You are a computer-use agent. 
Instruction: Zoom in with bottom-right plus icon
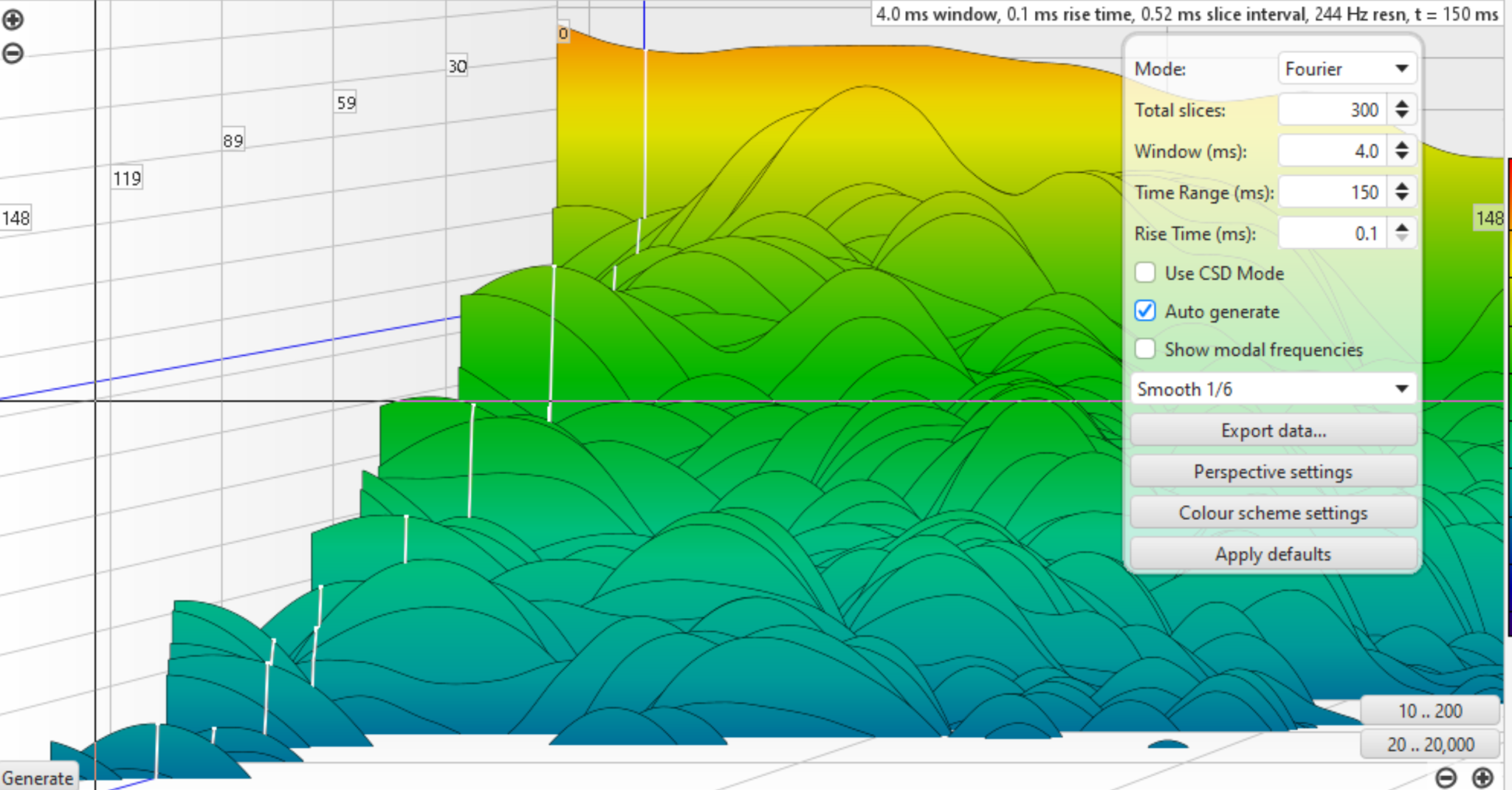point(1482,777)
